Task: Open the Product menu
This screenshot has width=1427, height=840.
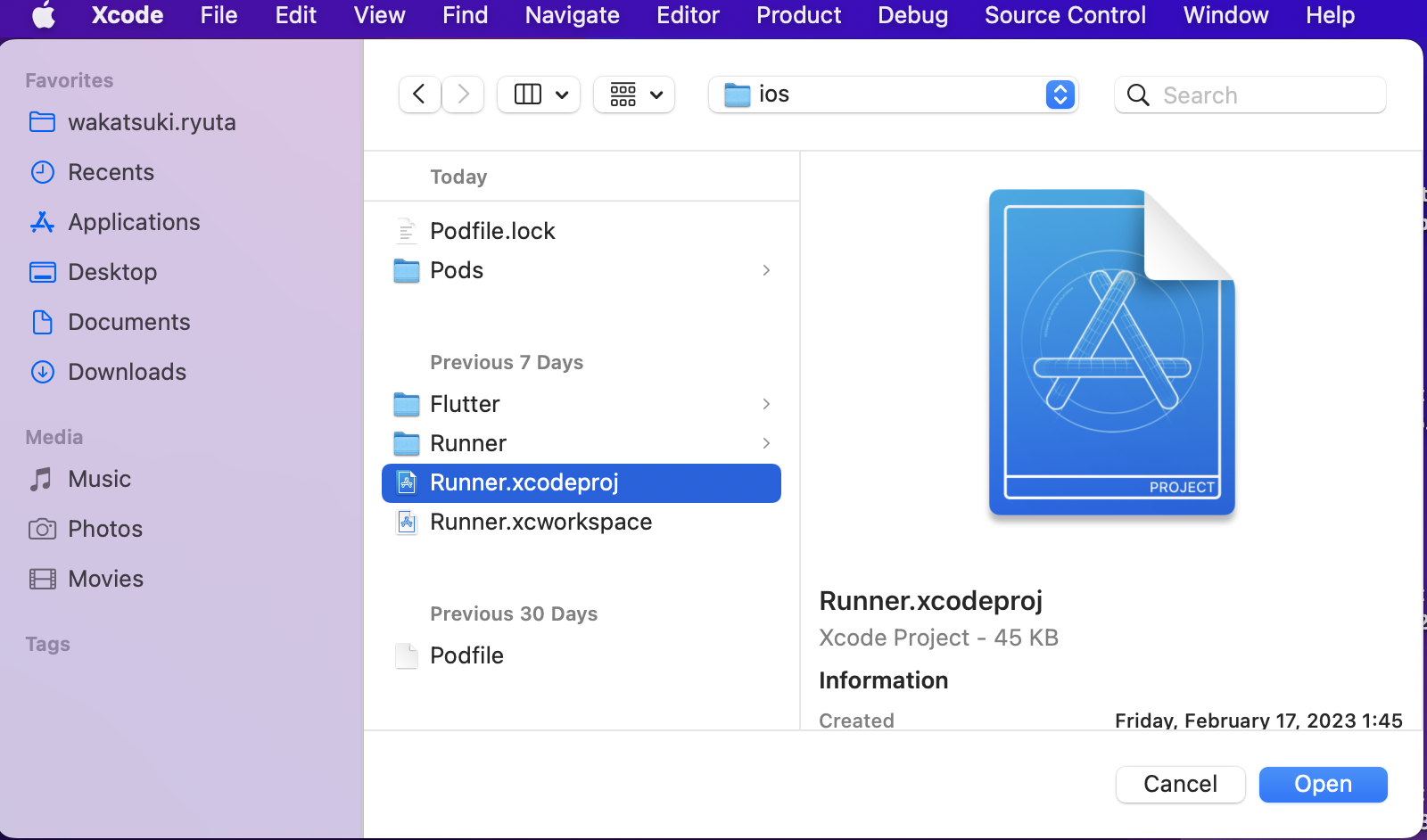Action: tap(798, 15)
